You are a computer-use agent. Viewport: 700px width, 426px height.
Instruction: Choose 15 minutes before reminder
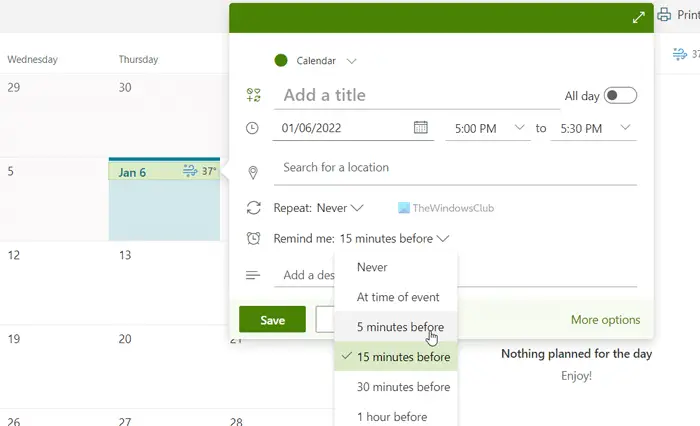point(396,357)
